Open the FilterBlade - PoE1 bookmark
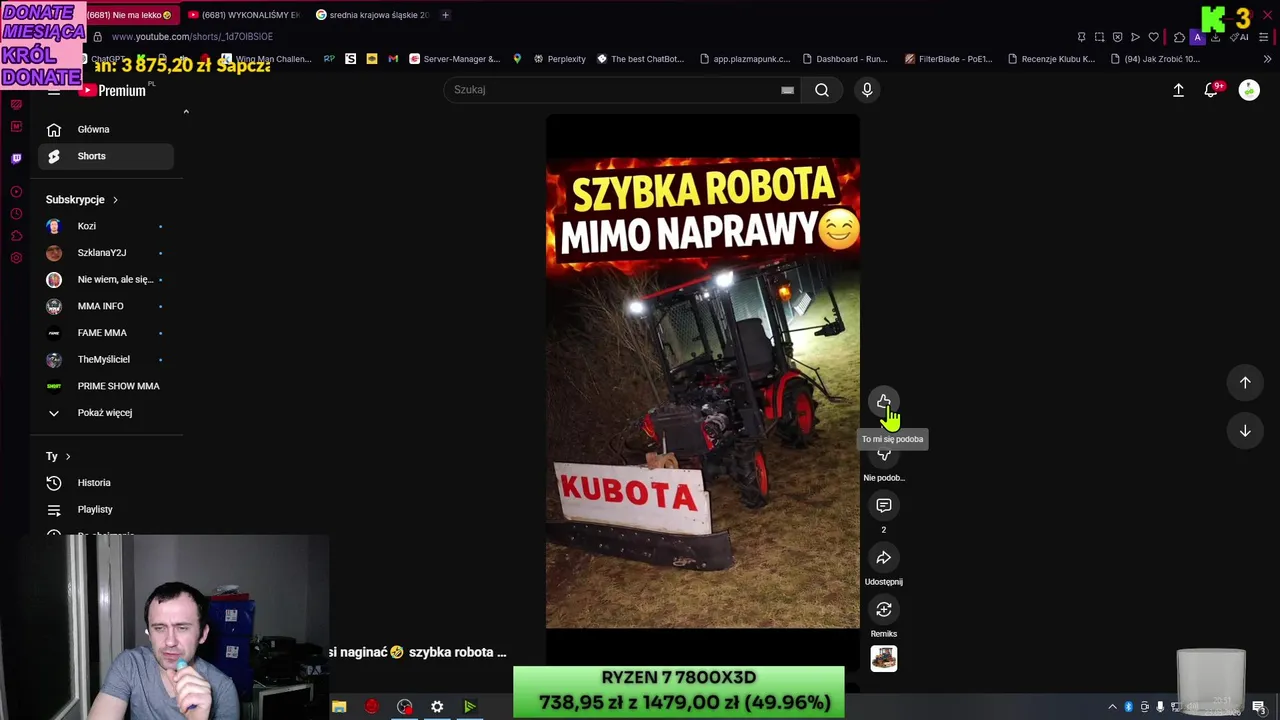The image size is (1280, 720). pos(948,59)
